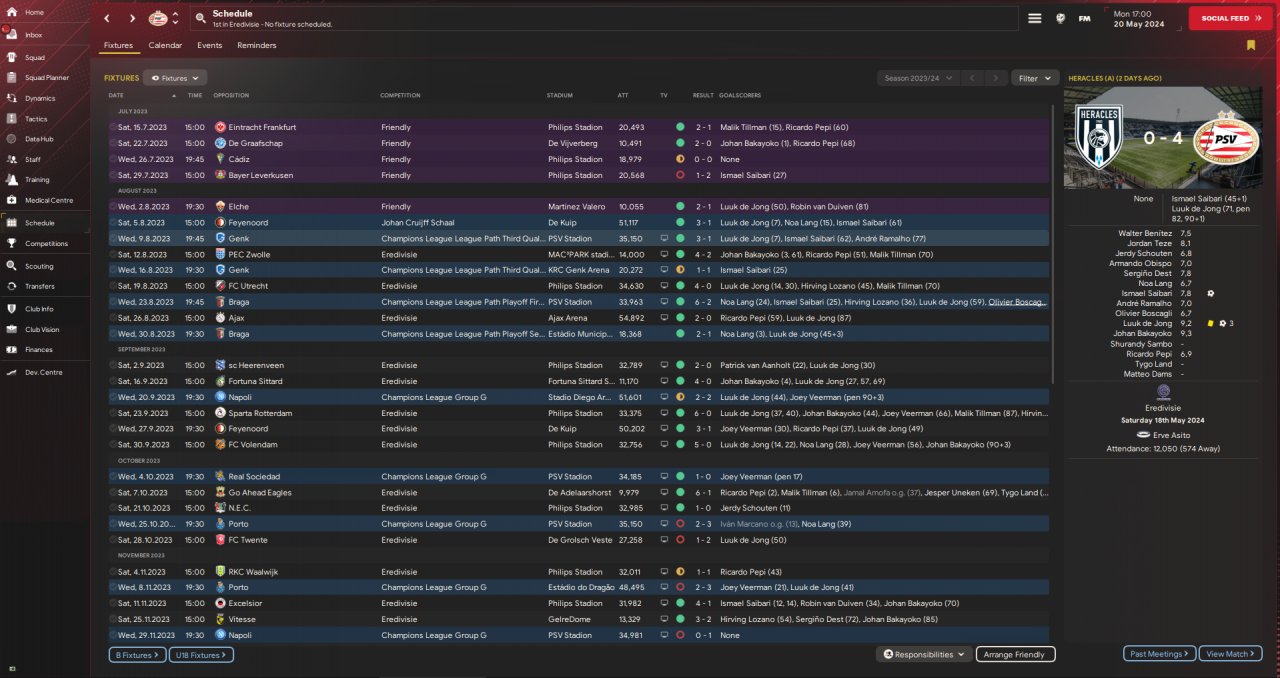Click the Heracles vs PSV match thumbnail
Viewport: 1280px width, 678px height.
tap(1165, 138)
